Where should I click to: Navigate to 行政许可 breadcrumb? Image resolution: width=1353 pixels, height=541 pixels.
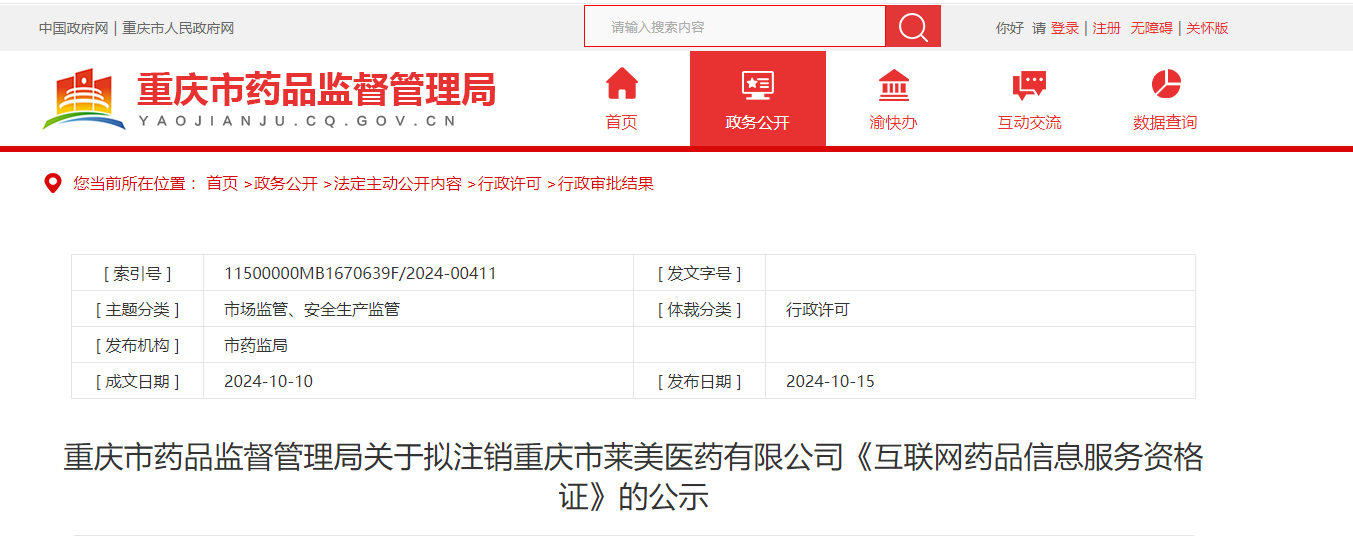[x=510, y=184]
